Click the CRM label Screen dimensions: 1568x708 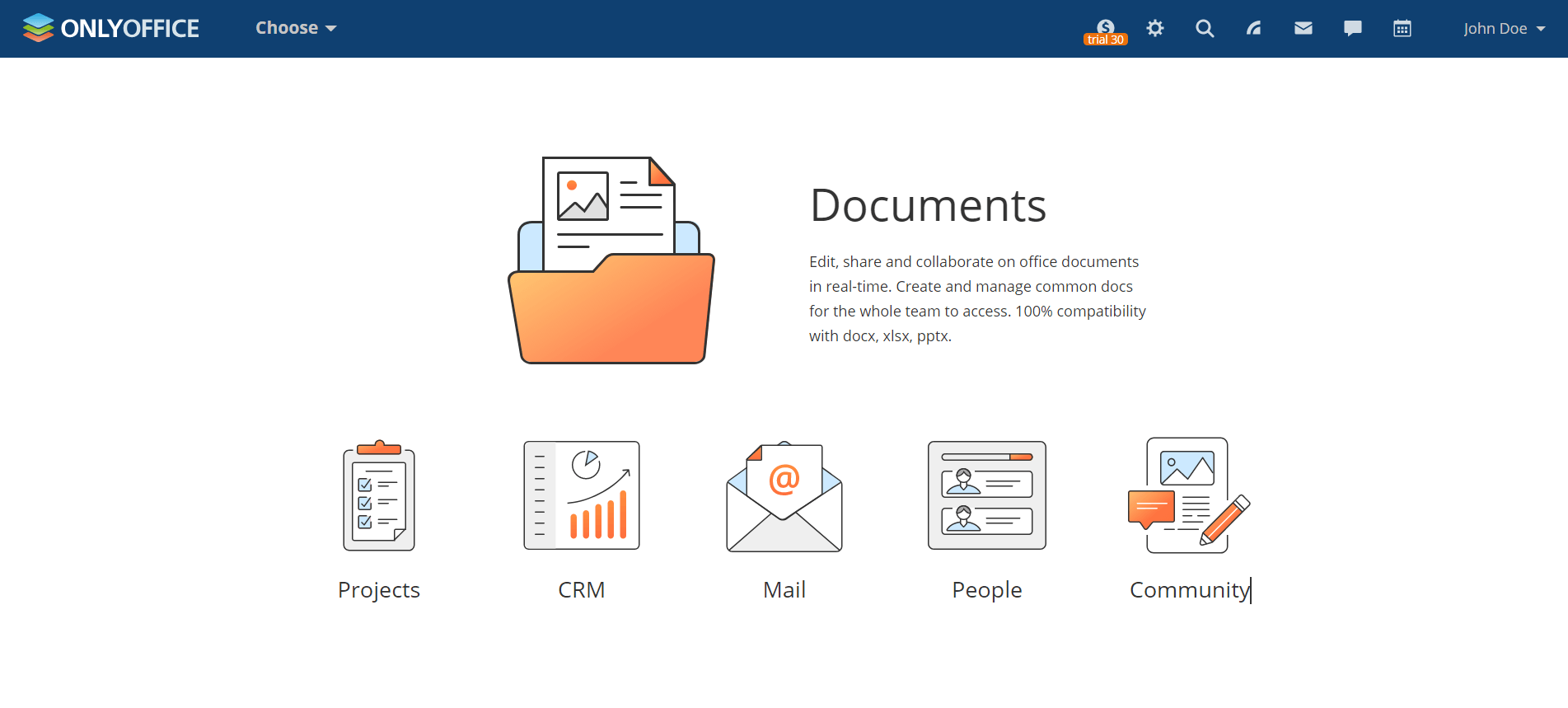click(x=582, y=590)
